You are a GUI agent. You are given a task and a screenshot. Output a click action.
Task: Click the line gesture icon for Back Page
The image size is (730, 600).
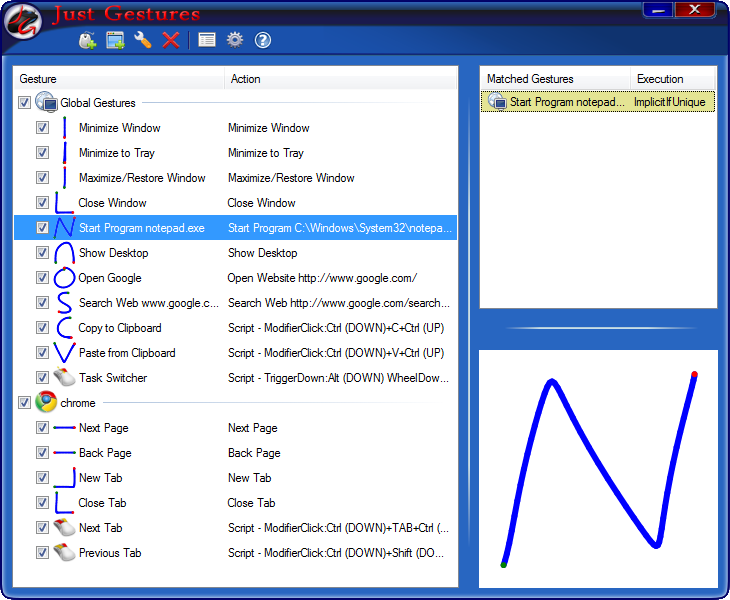point(64,452)
